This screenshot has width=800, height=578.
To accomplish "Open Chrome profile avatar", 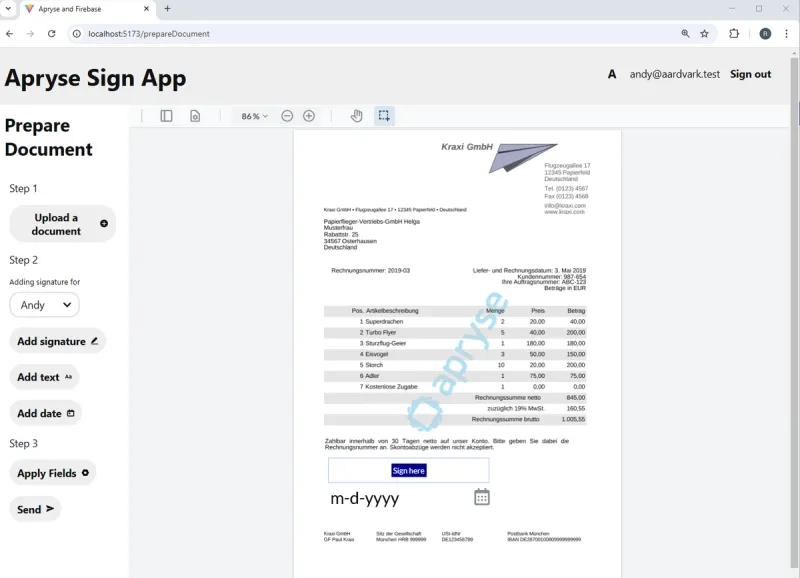I will pos(765,34).
